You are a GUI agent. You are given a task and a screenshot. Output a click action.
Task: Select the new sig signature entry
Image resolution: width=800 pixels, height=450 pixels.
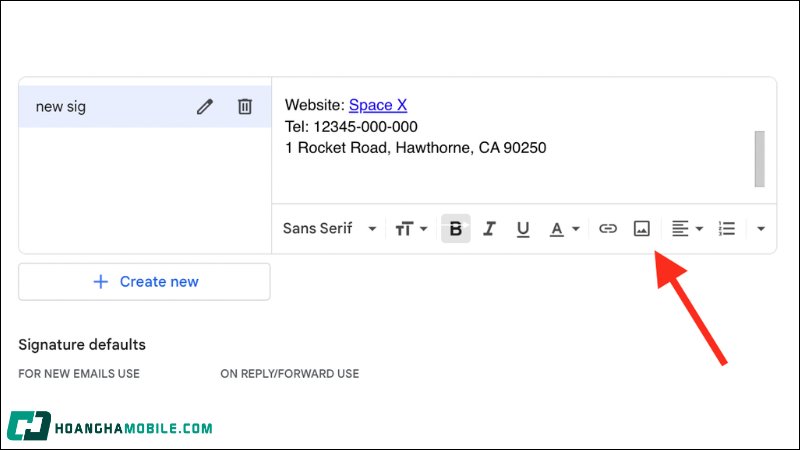coord(100,107)
